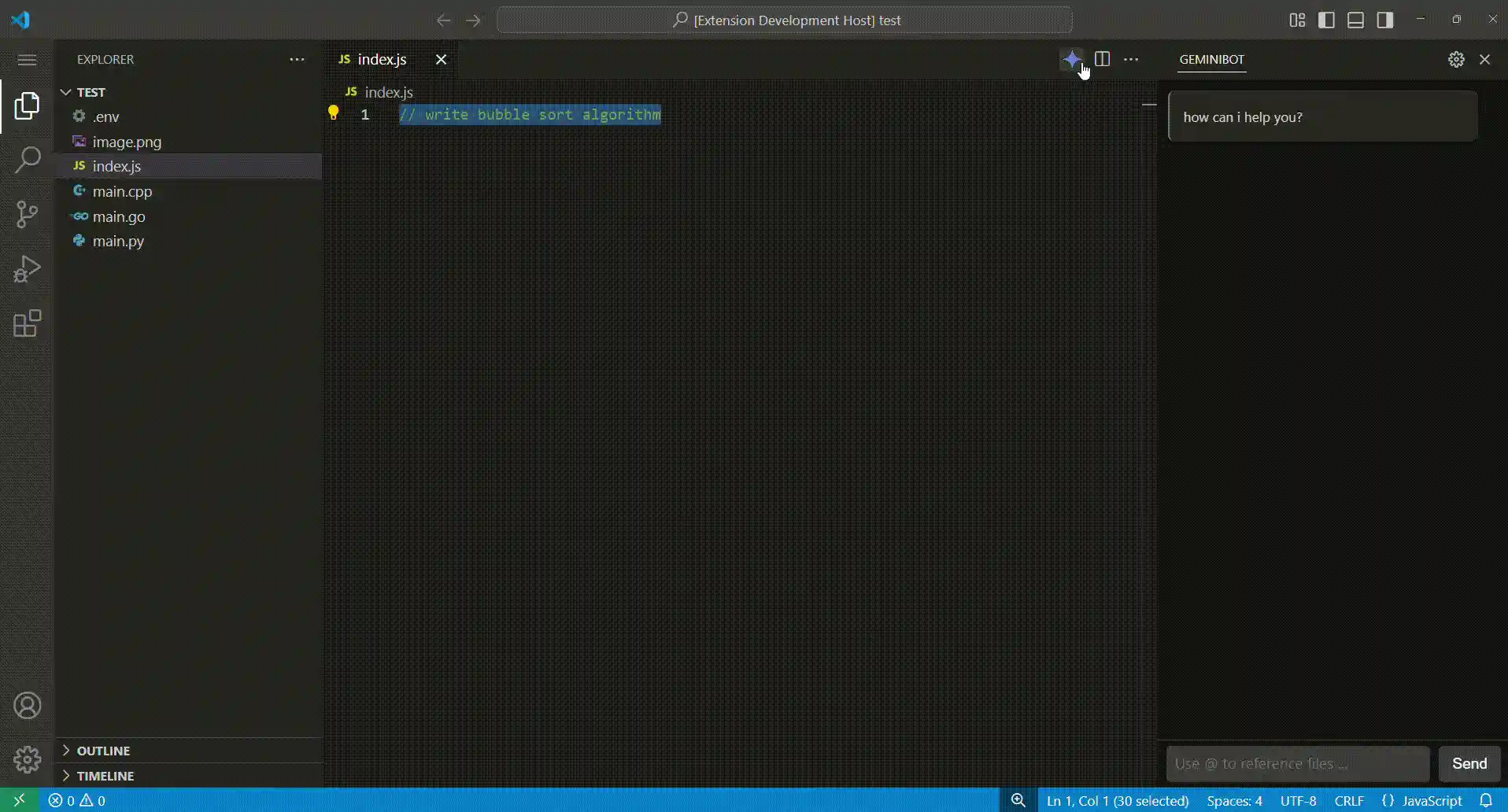Expand the TIMELINE section
Viewport: 1508px width, 812px height.
189,776
